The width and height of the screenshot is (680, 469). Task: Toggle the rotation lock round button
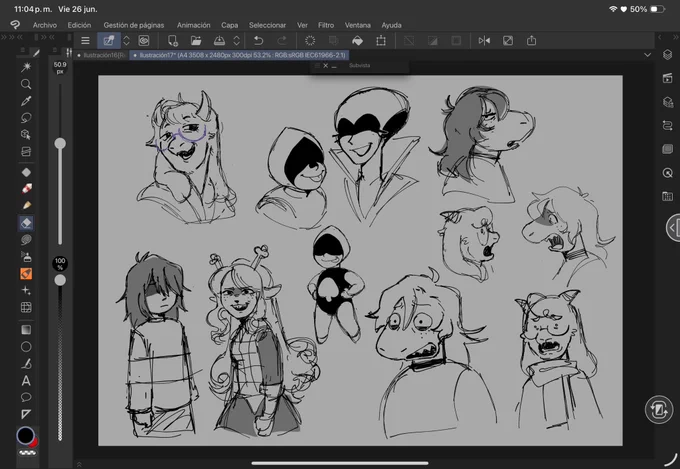pyautogui.click(x=659, y=410)
